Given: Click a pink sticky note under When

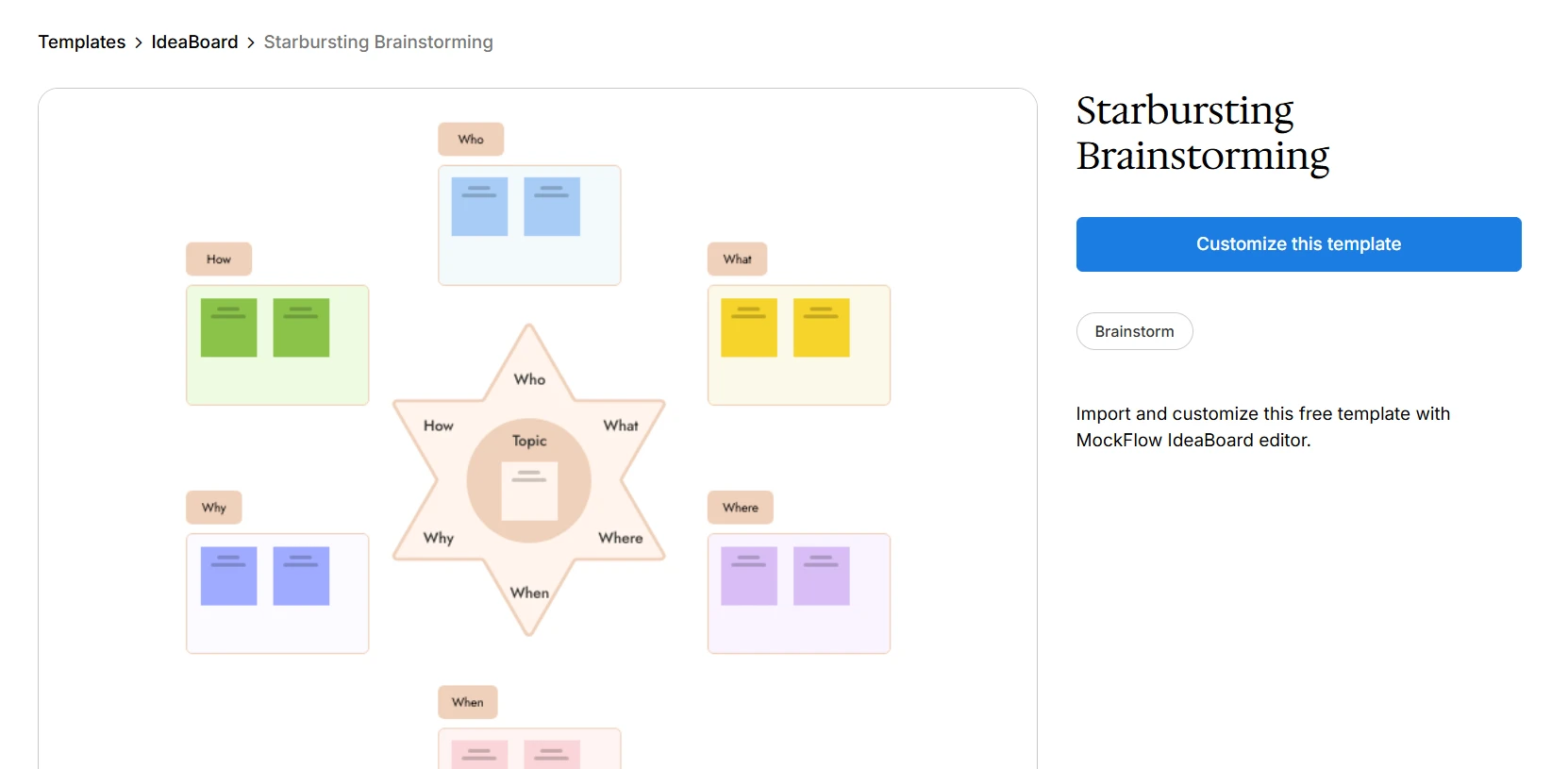Looking at the screenshot, I should (480, 754).
